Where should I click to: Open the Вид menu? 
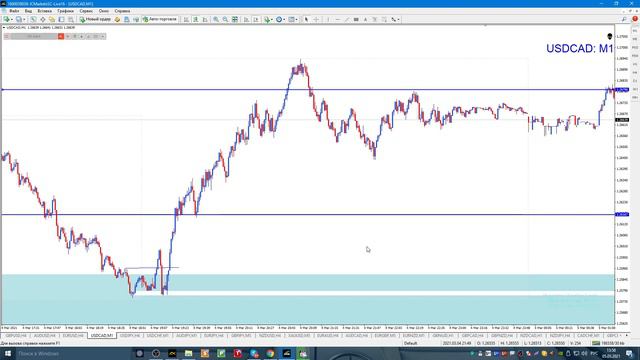(x=28, y=11)
